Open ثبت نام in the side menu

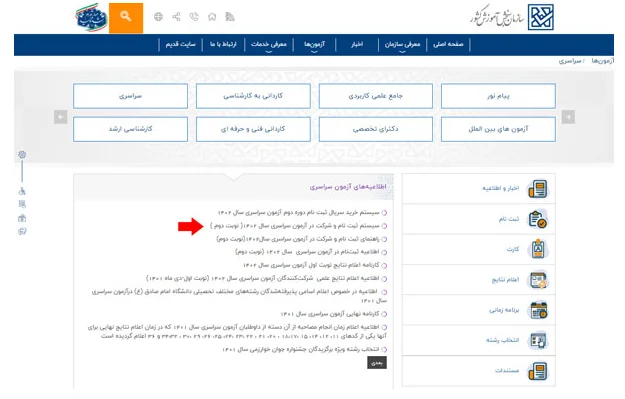(478, 219)
